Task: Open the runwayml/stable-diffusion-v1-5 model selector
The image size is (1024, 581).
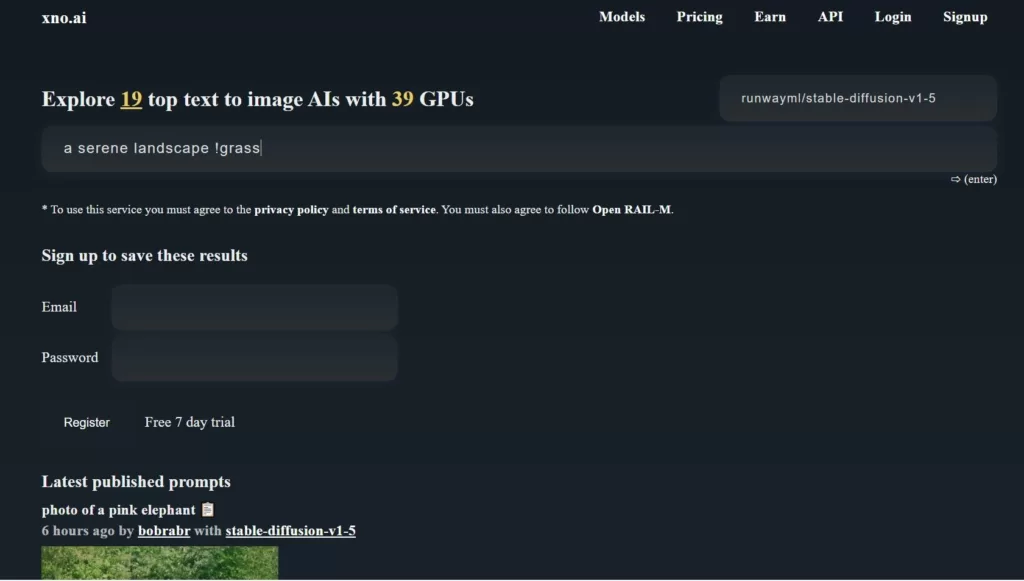Action: point(857,98)
